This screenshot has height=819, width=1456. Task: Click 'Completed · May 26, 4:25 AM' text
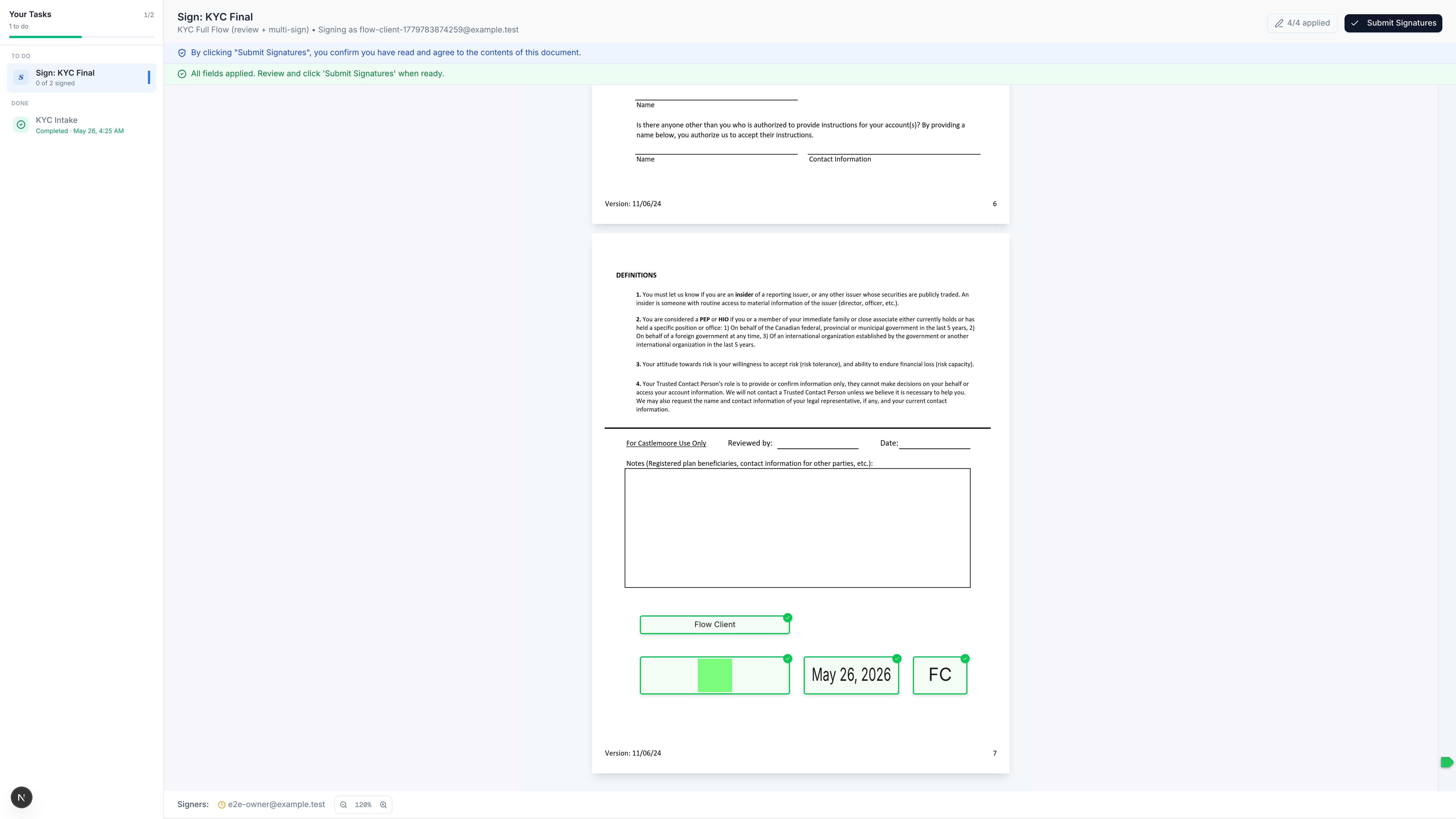(80, 131)
